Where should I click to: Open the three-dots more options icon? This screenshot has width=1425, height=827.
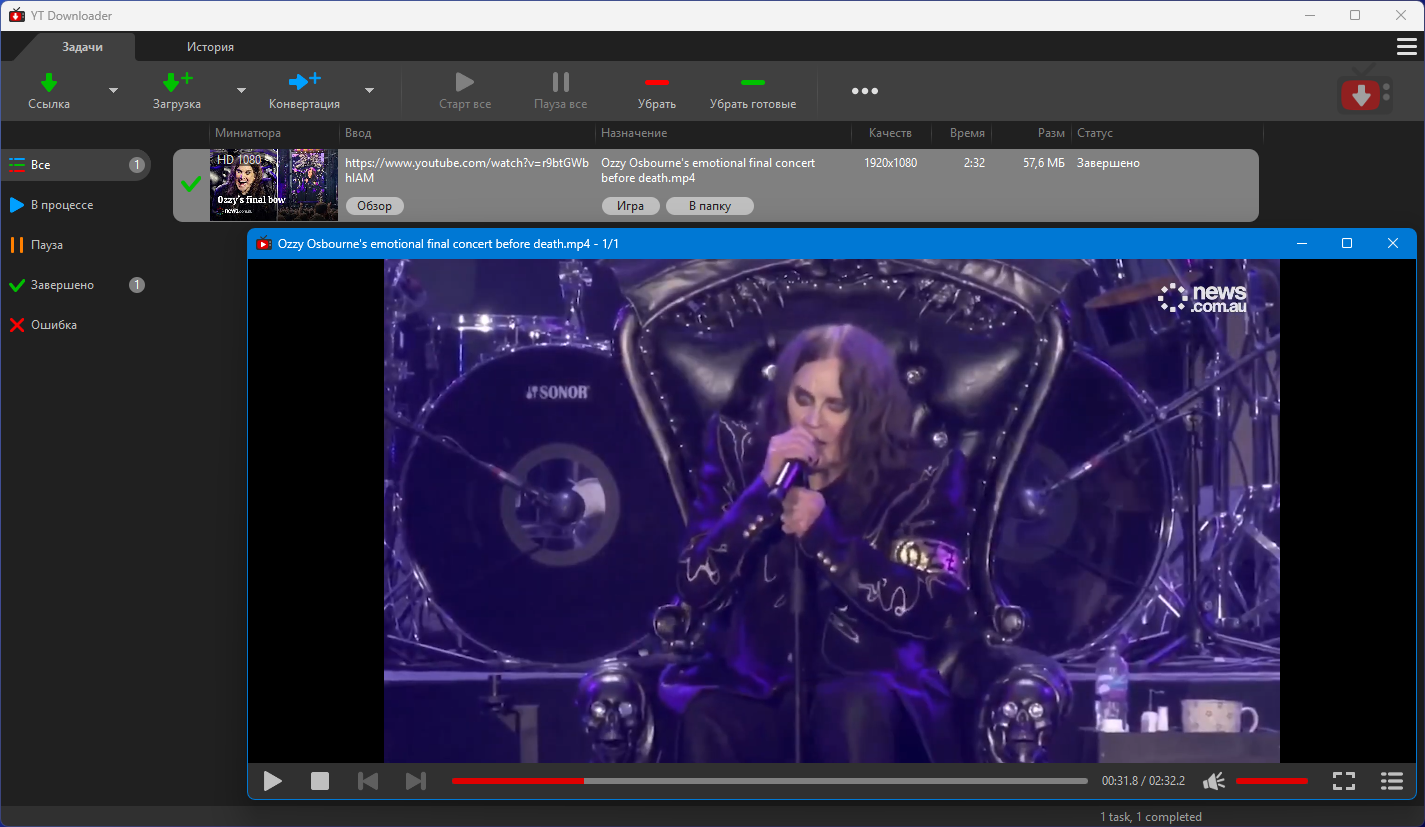[x=865, y=91]
